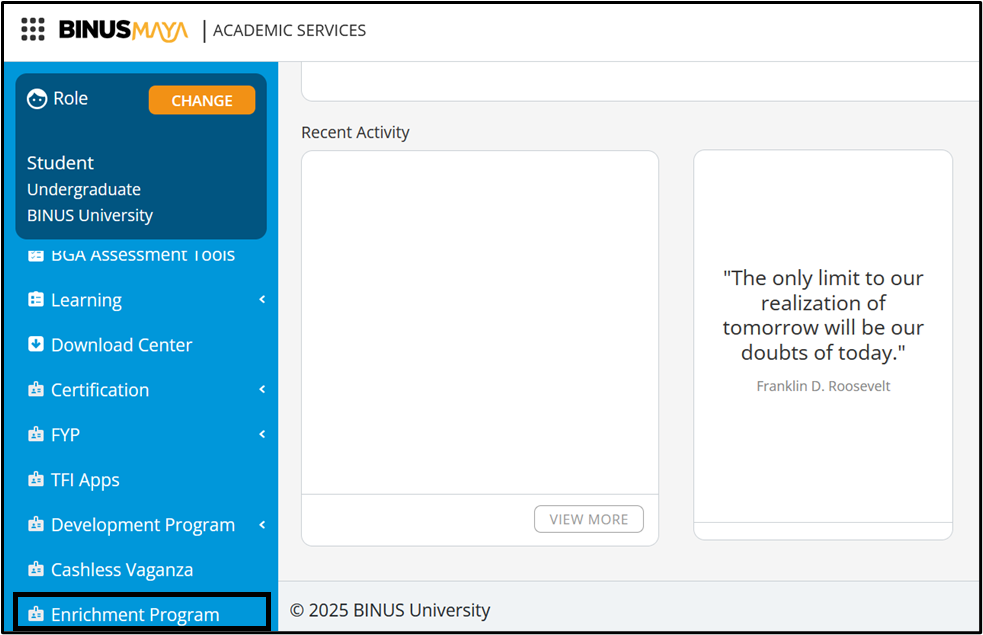983x635 pixels.
Task: Open BGA Assessment Tools menu item
Action: [142, 255]
